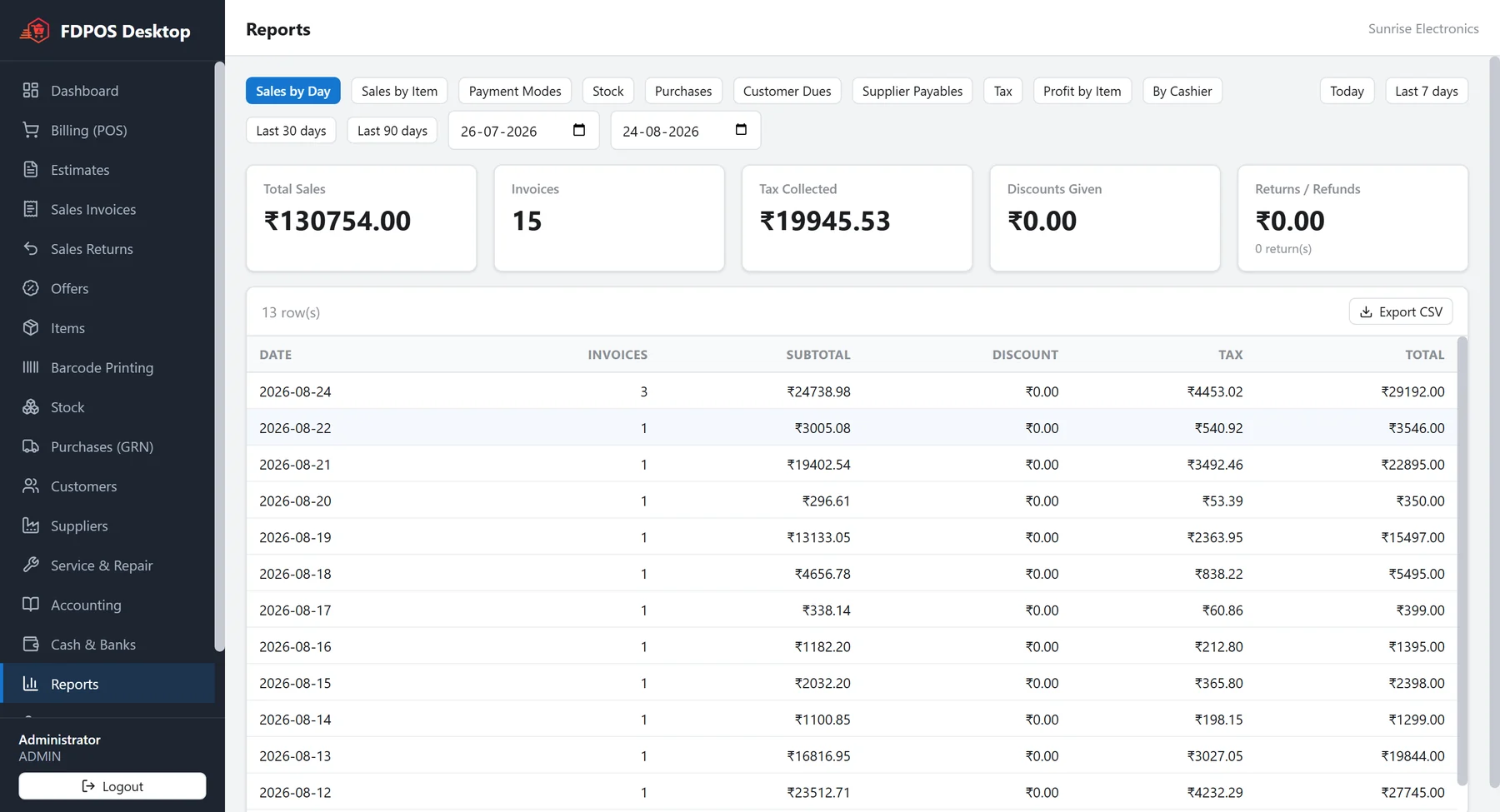Open the Supplier Payables report tab
Viewport: 1500px width, 812px height.
[x=912, y=91]
